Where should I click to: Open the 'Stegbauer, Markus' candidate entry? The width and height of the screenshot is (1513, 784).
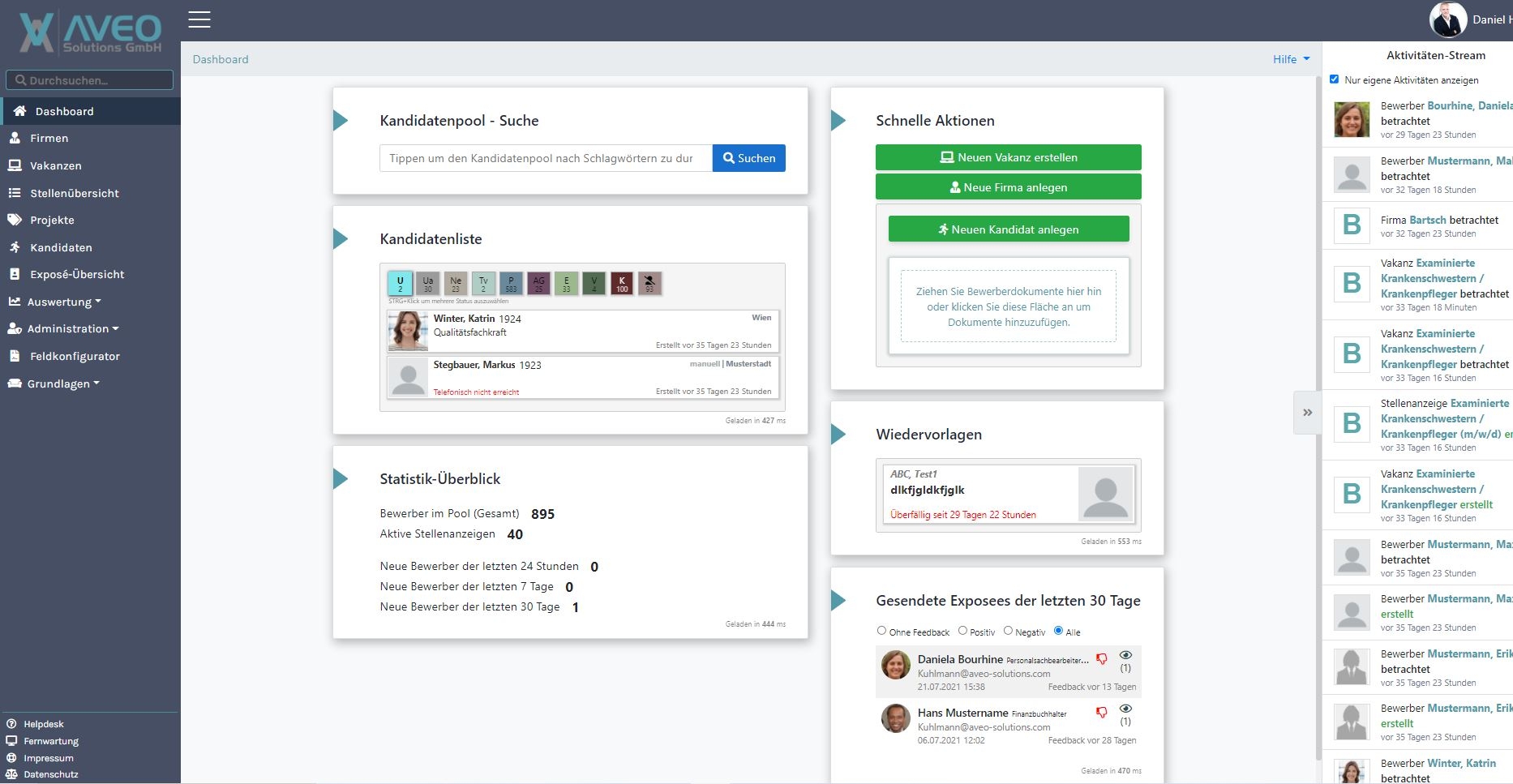pyautogui.click(x=583, y=378)
